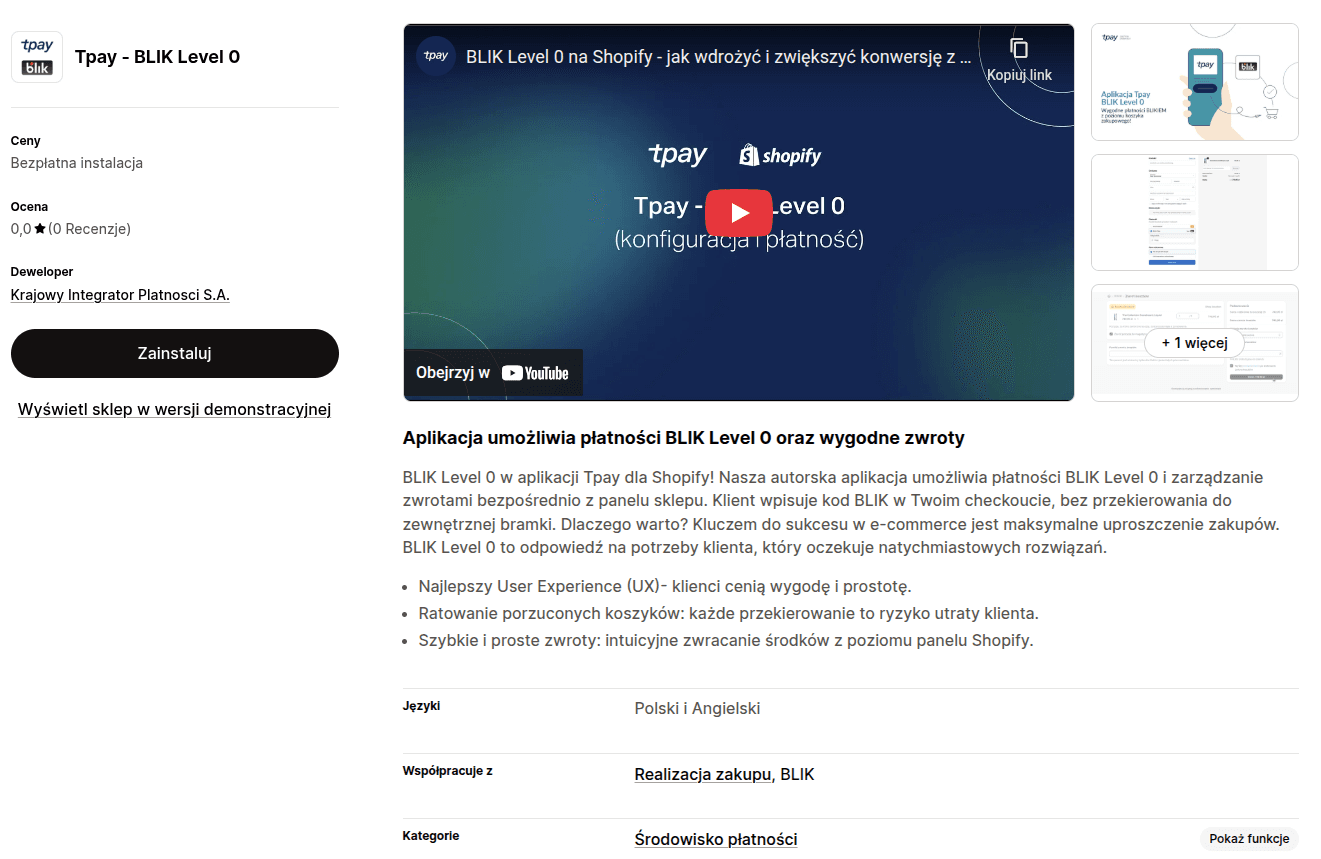The width and height of the screenshot is (1321, 859).
Task: Open developer Krajowy Integrator Platnosci S.A. link
Action: click(120, 295)
